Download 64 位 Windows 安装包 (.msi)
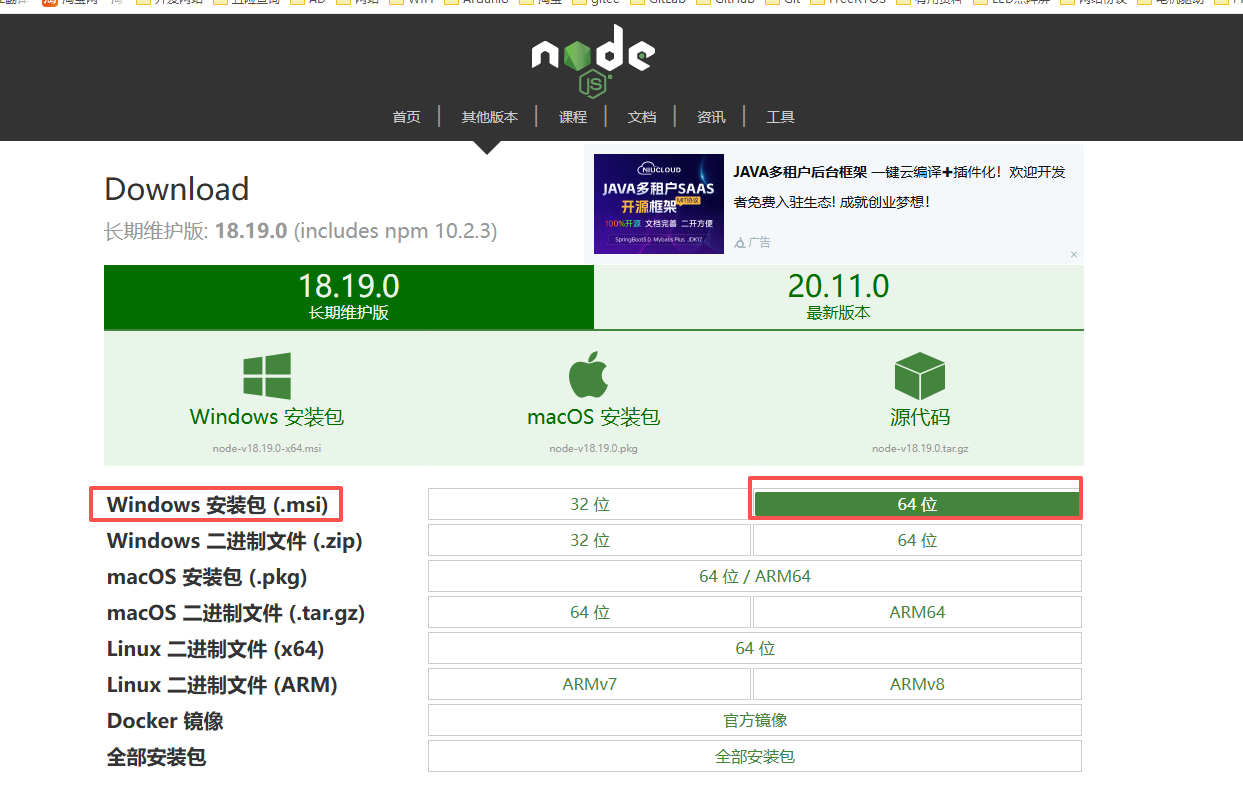This screenshot has height=787, width=1243. tap(917, 504)
